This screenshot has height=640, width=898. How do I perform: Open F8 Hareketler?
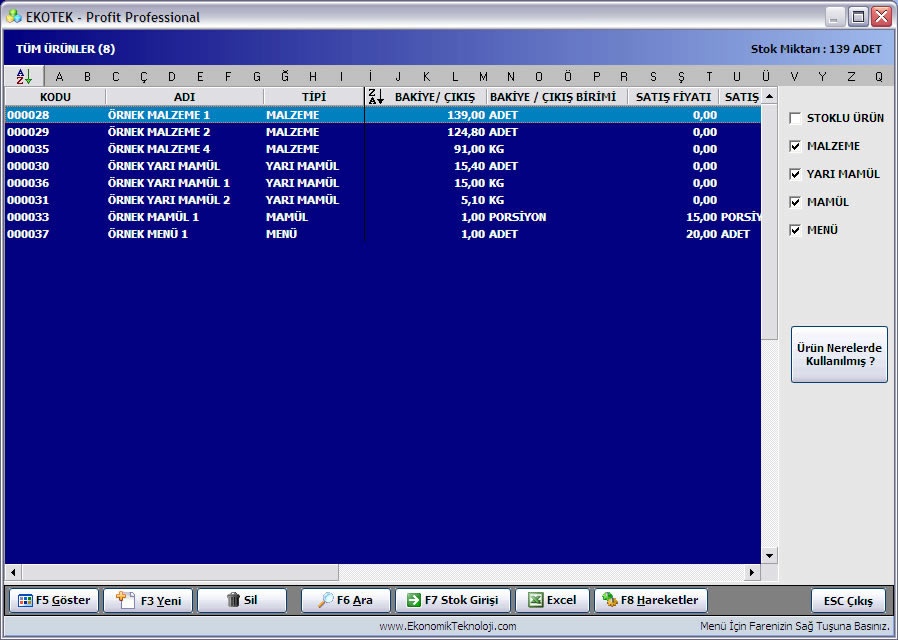(x=651, y=601)
